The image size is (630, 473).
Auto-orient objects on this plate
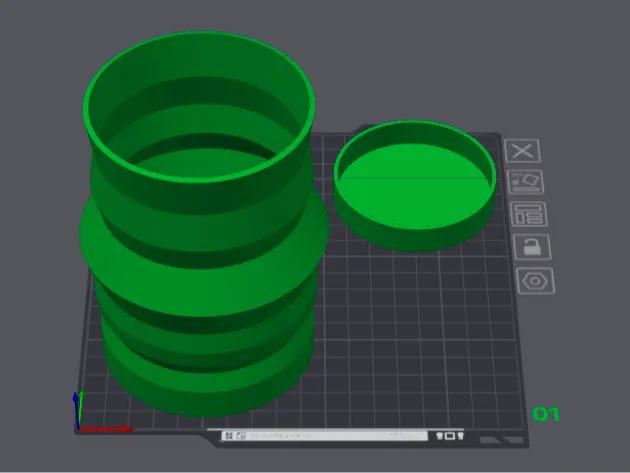526,182
